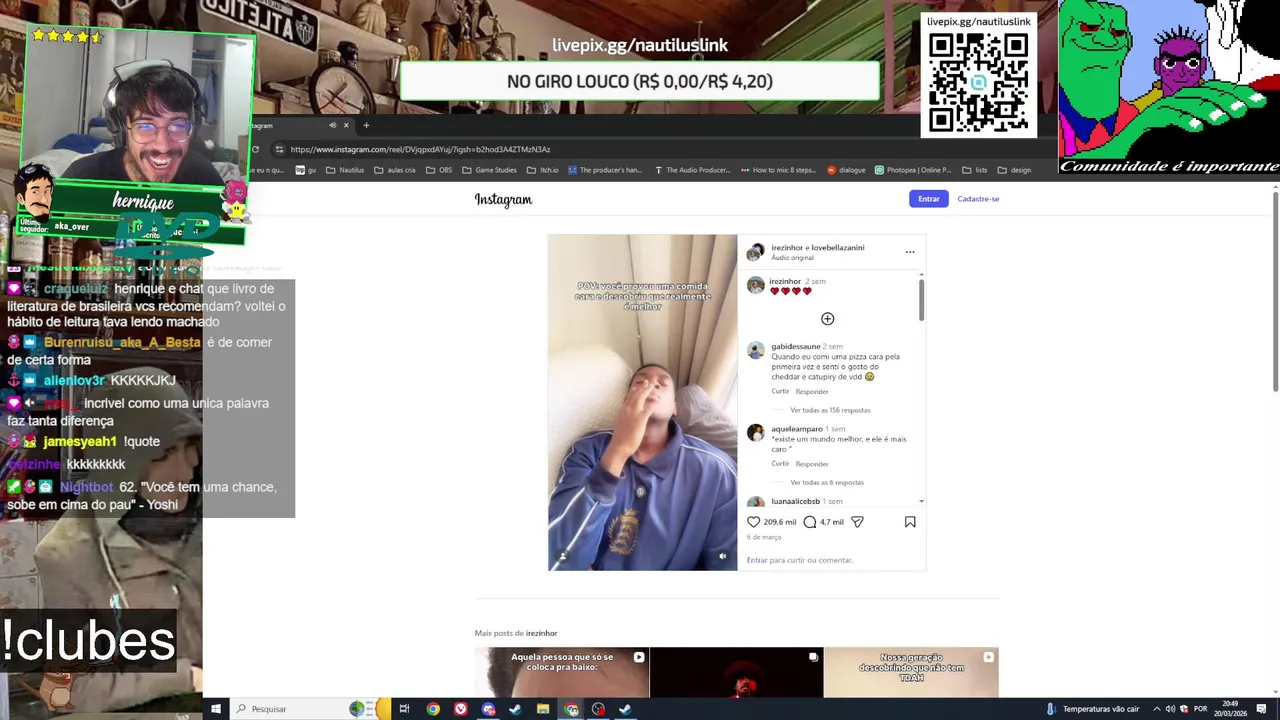1280x720 pixels.
Task: Reload the page in the browser
Action: coord(256,149)
